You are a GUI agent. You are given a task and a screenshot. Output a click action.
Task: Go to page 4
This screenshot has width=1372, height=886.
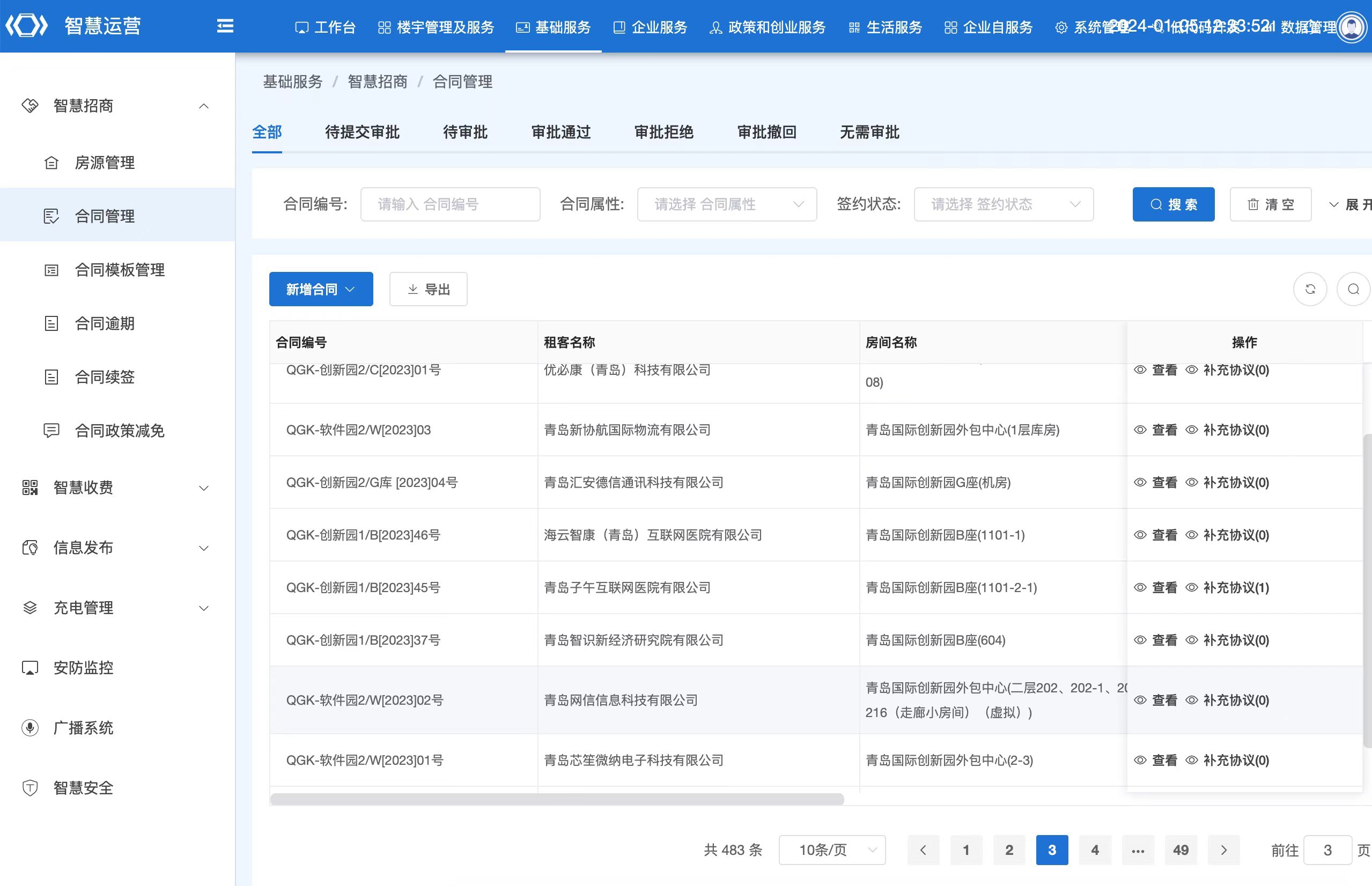[x=1095, y=850]
